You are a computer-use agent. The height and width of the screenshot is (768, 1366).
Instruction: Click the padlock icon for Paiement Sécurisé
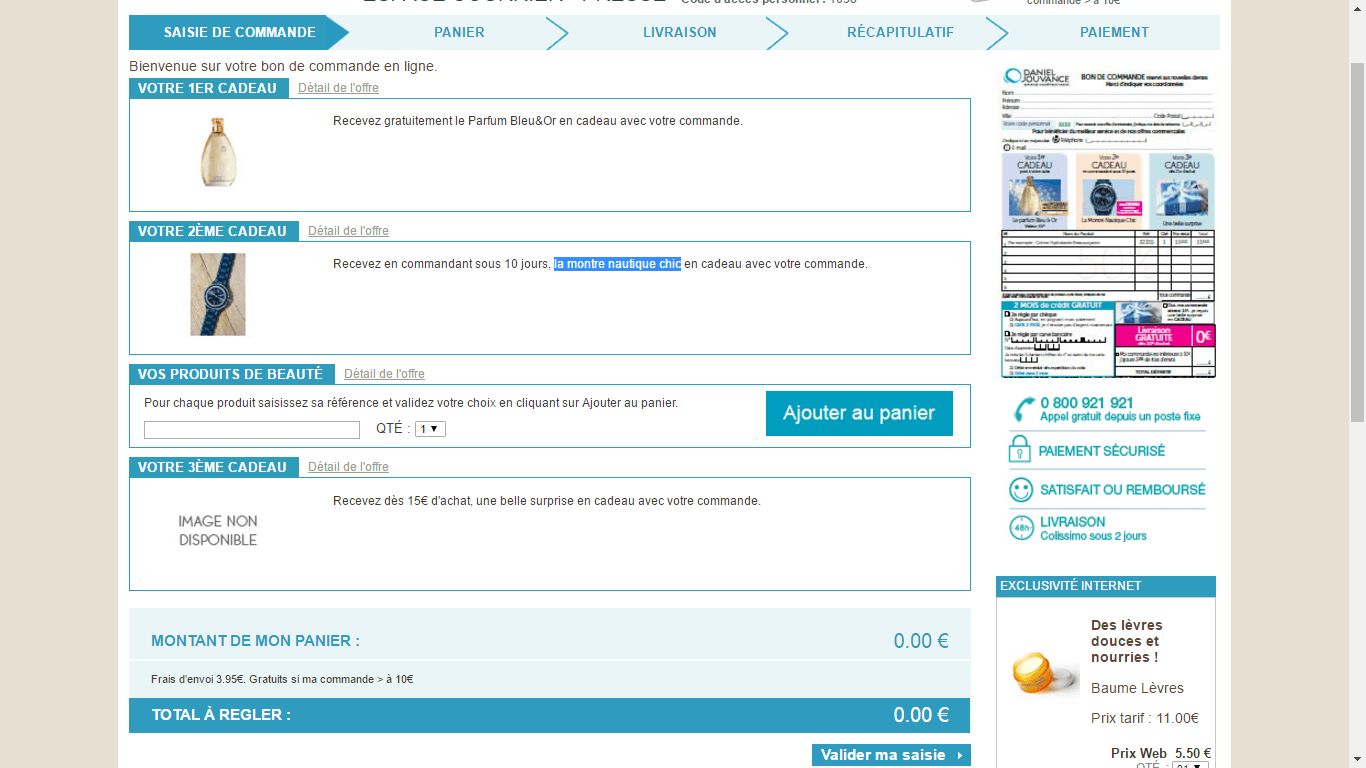coord(1019,449)
